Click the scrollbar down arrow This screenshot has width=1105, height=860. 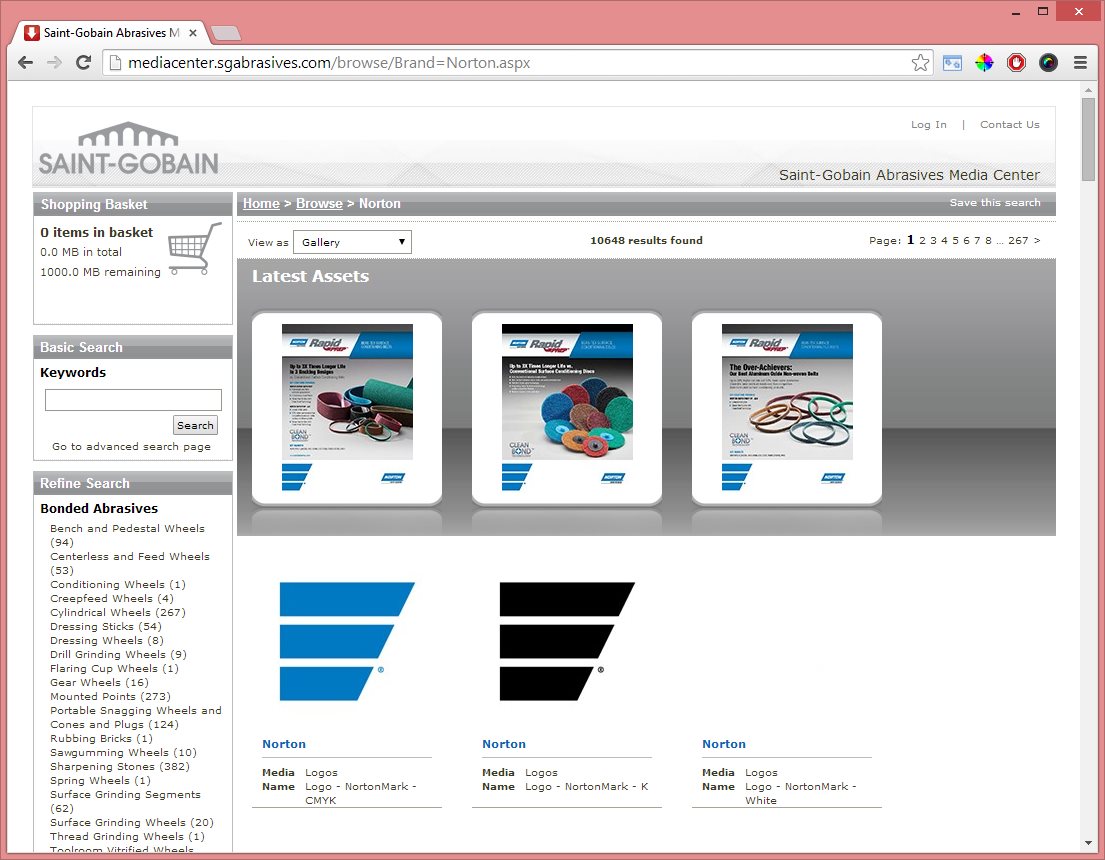point(1089,843)
